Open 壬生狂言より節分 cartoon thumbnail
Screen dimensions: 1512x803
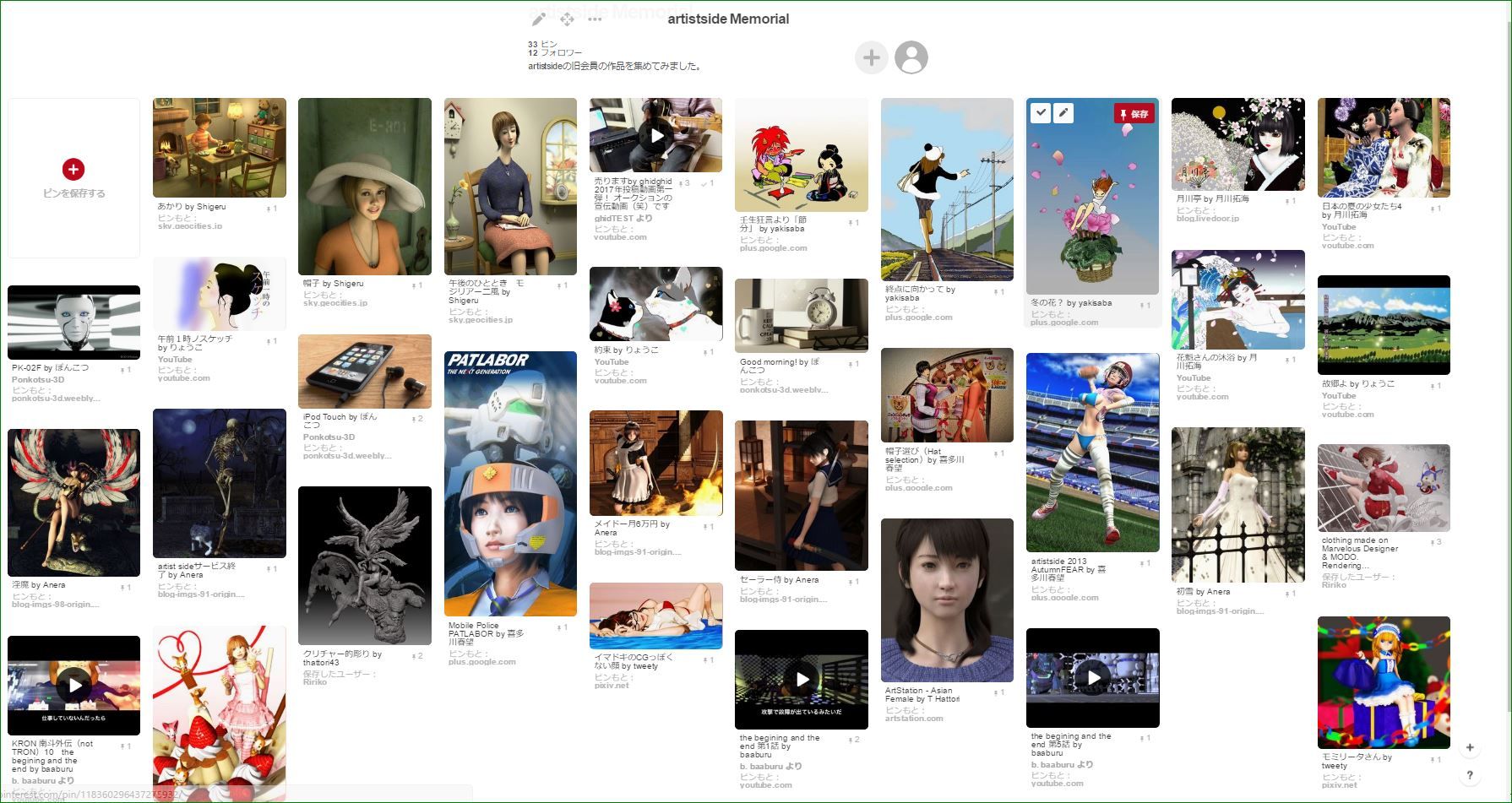802,155
